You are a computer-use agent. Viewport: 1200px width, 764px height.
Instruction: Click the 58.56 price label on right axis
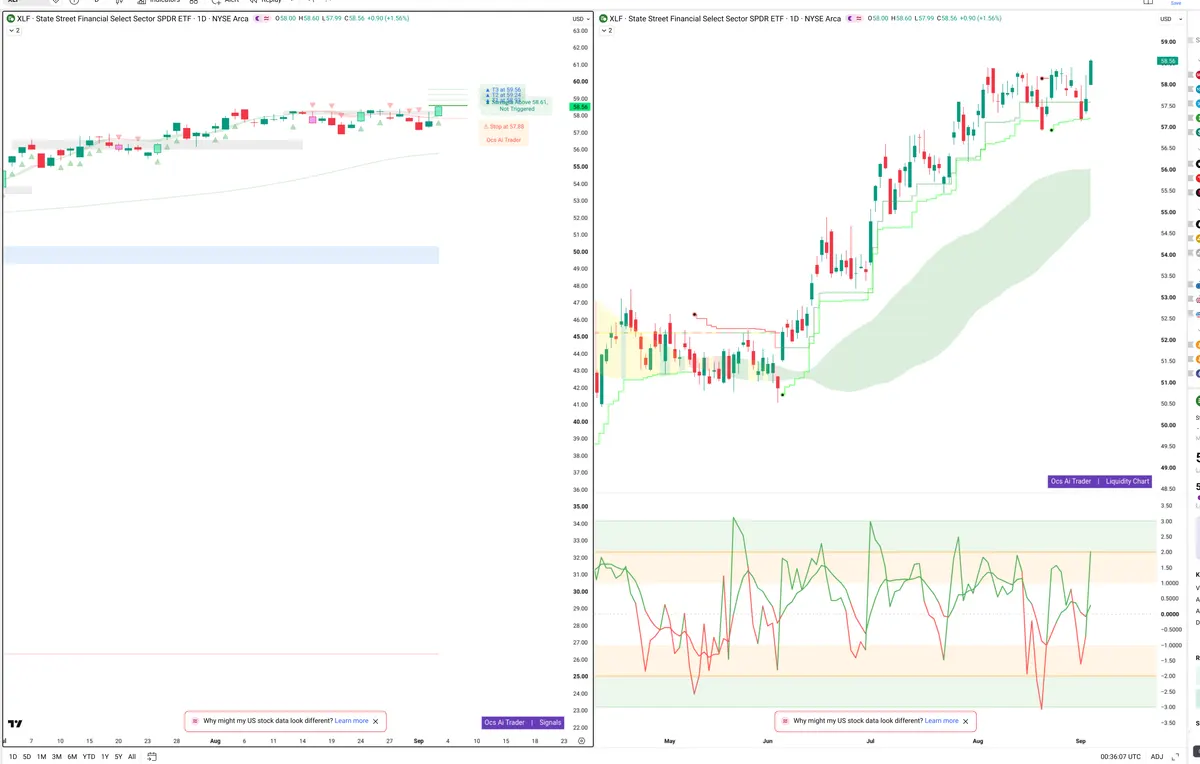click(1168, 61)
